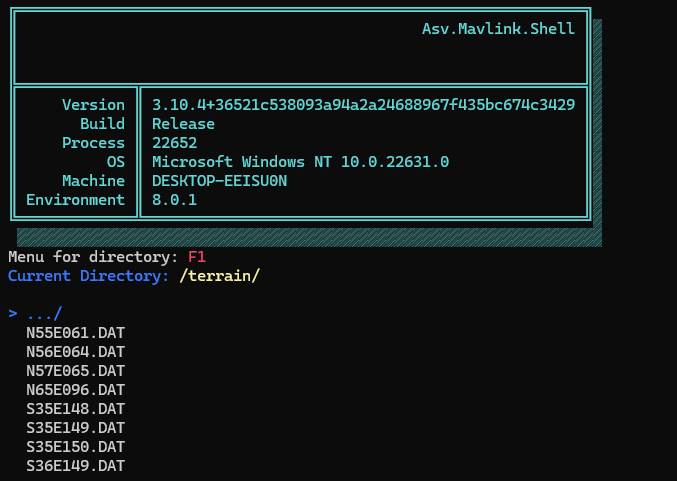Select file N65E096.DAT
This screenshot has height=481, width=677.
(75, 390)
